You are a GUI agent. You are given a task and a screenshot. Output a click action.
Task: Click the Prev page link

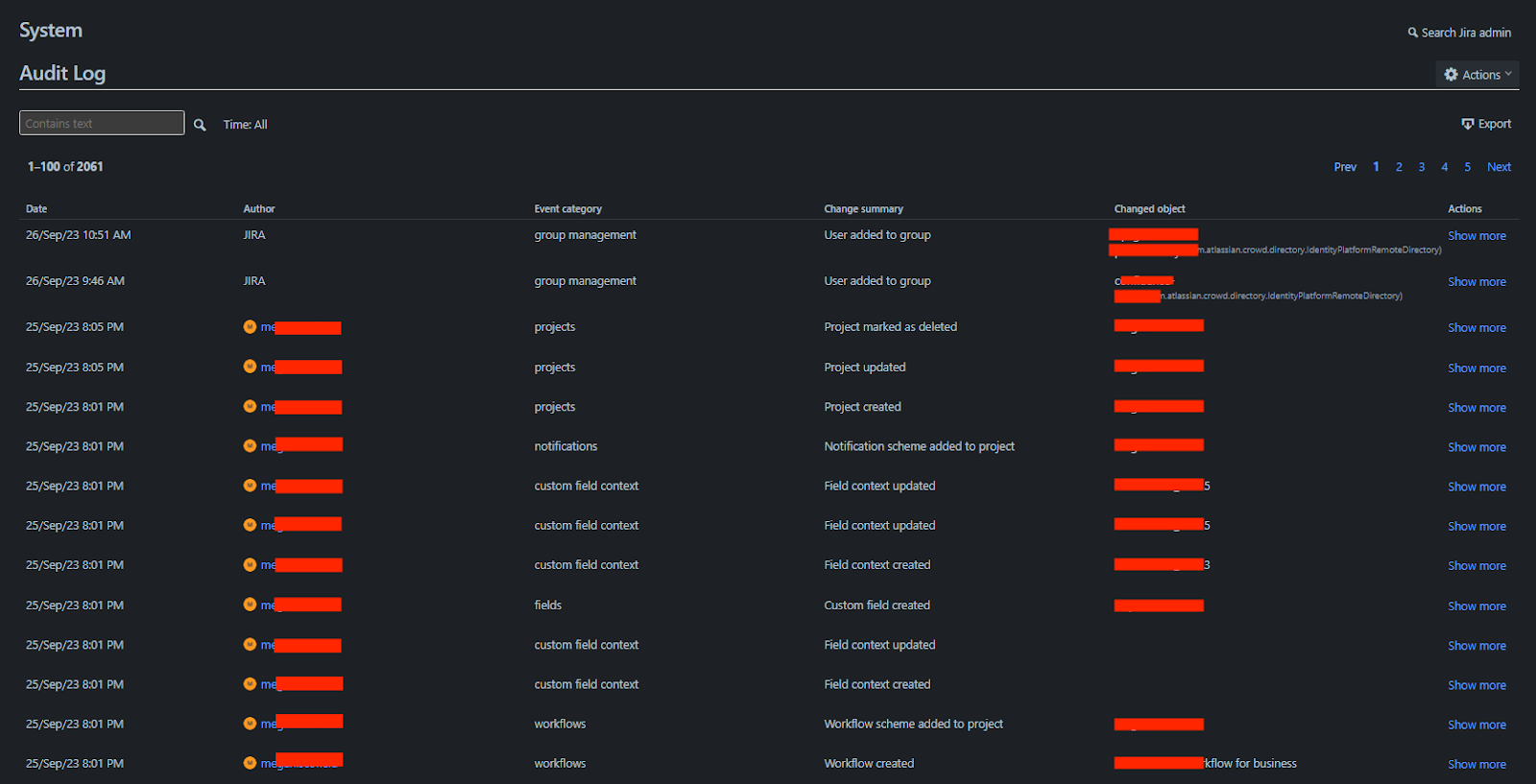(1345, 167)
